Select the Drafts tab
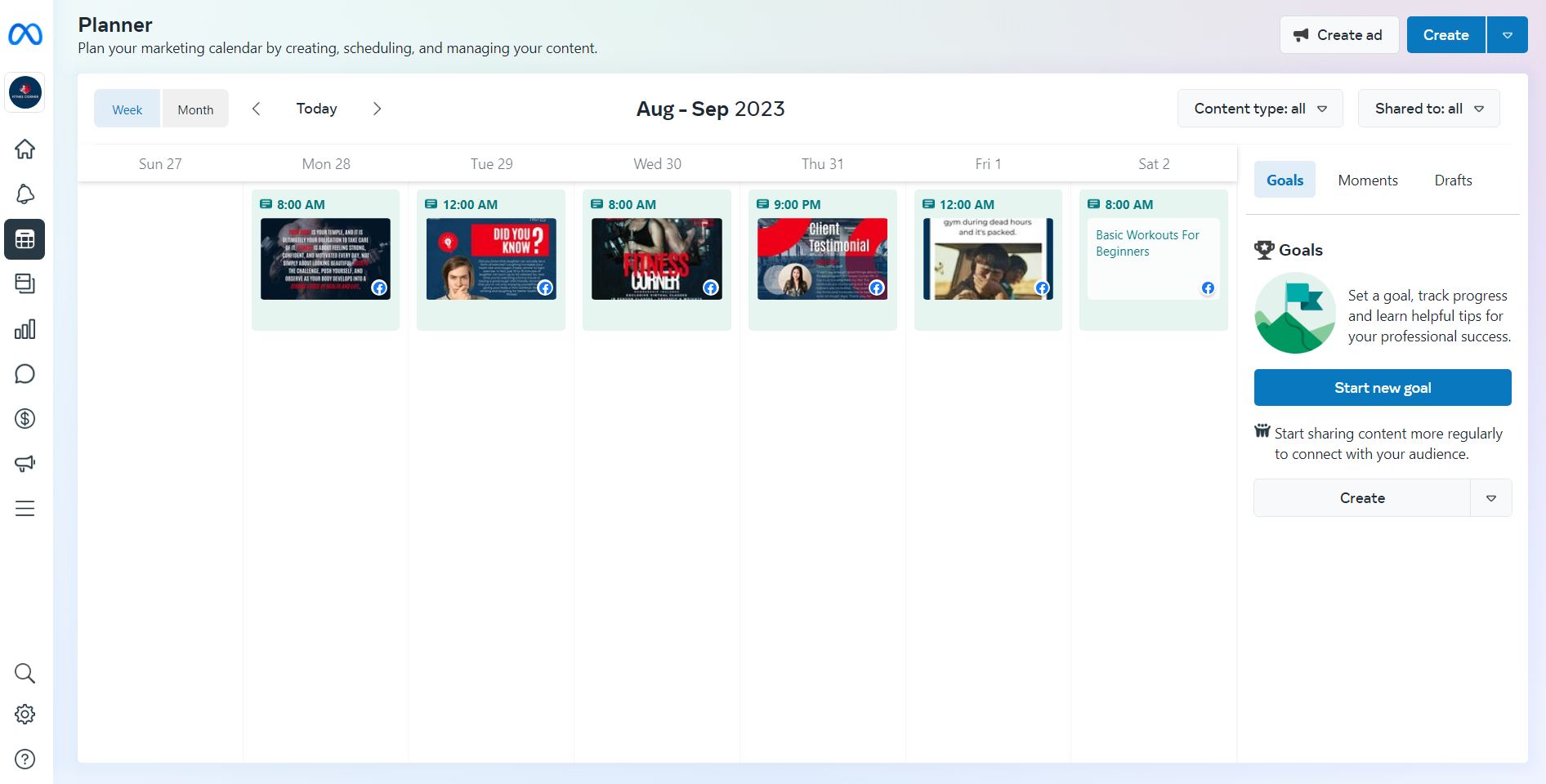Image resolution: width=1546 pixels, height=784 pixels. [1454, 180]
